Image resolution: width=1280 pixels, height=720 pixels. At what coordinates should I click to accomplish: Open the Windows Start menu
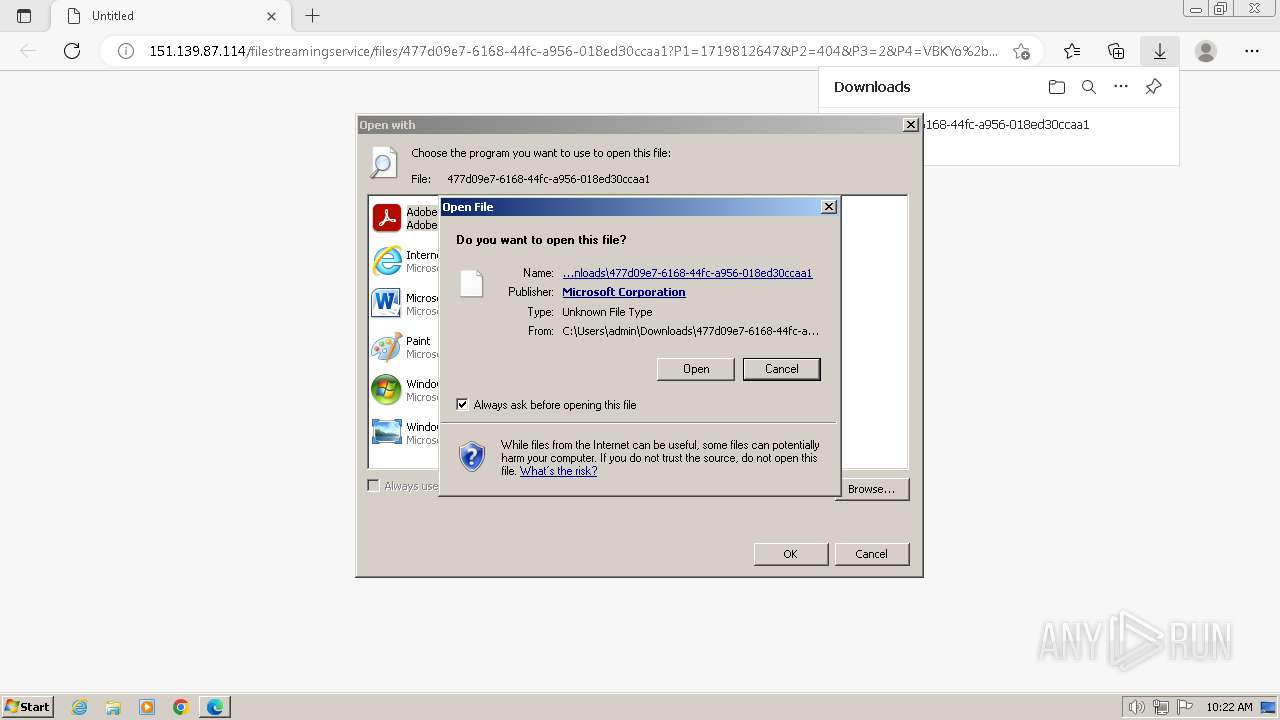pos(27,707)
